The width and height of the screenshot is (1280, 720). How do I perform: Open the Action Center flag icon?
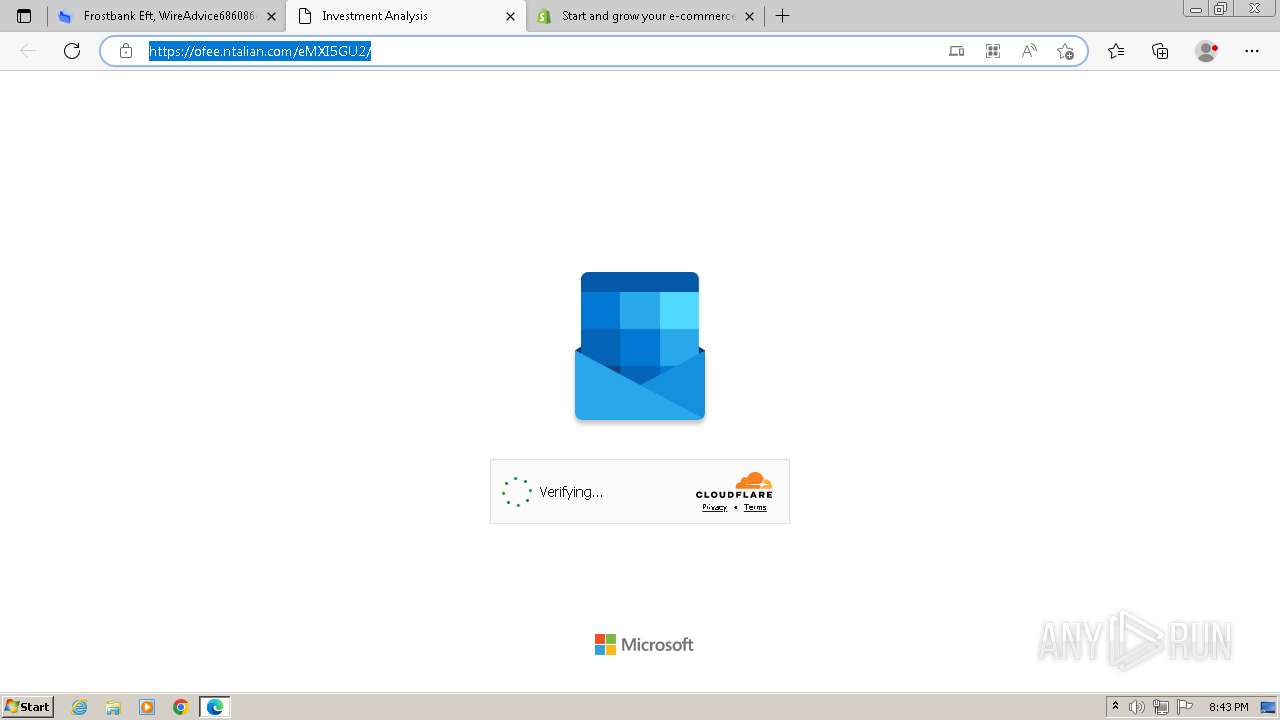pos(1185,707)
